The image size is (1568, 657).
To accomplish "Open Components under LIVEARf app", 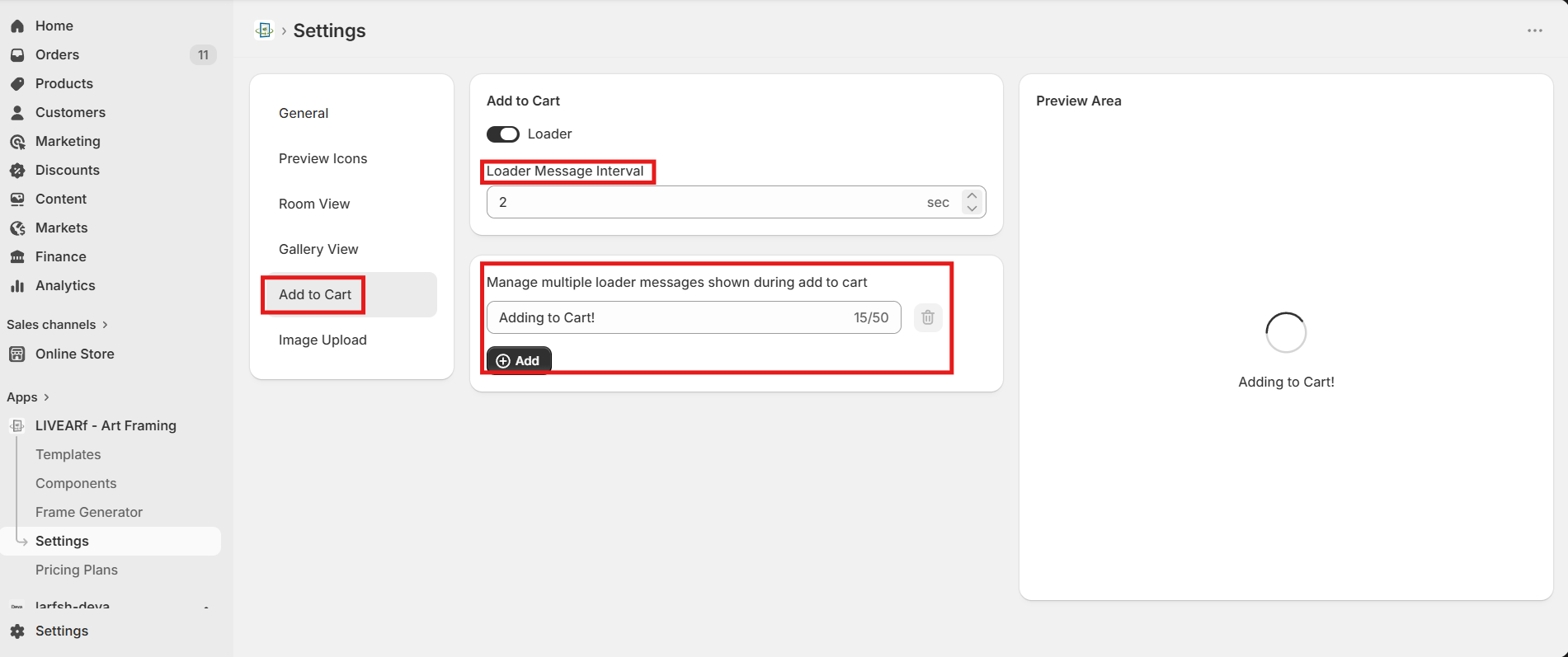I will click(76, 484).
